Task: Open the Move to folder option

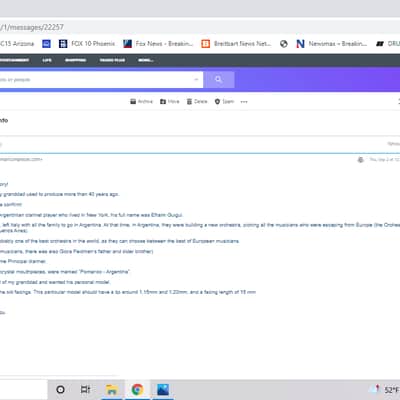Action: pyautogui.click(x=170, y=101)
